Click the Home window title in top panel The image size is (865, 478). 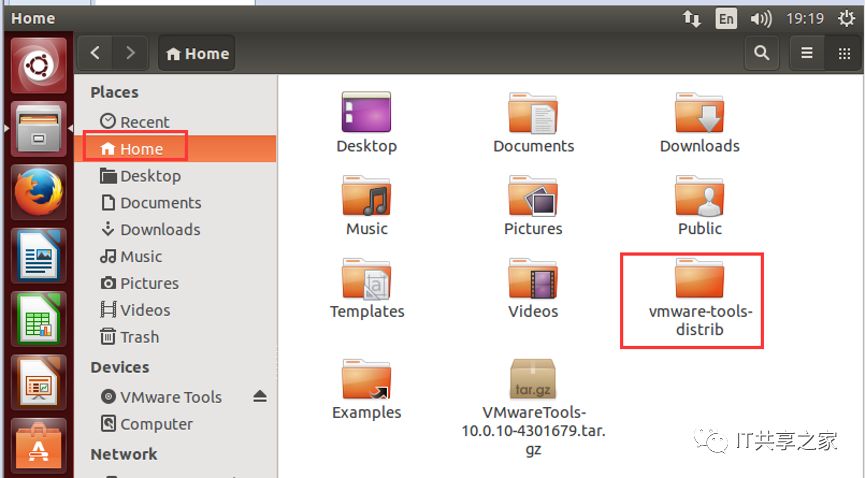pos(33,18)
